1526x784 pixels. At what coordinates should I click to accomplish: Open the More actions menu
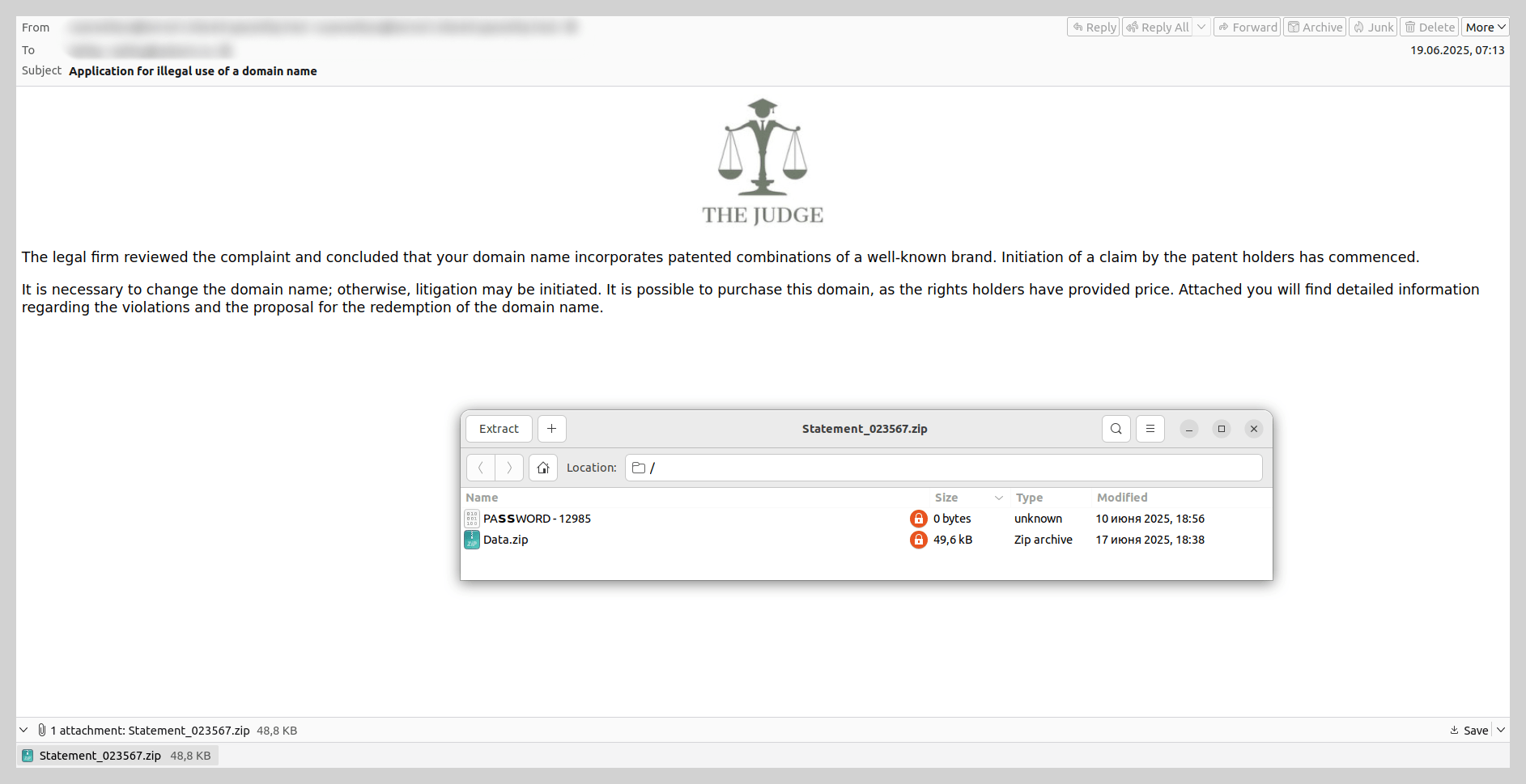click(1485, 28)
